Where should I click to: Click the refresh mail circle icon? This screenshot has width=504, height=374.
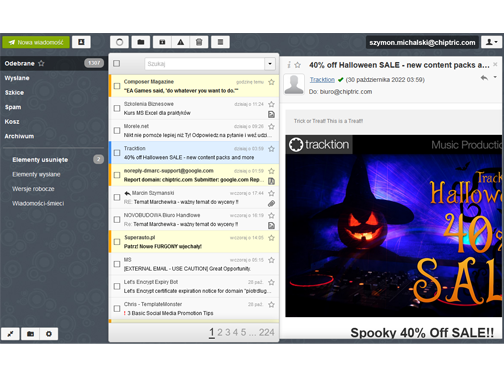119,42
